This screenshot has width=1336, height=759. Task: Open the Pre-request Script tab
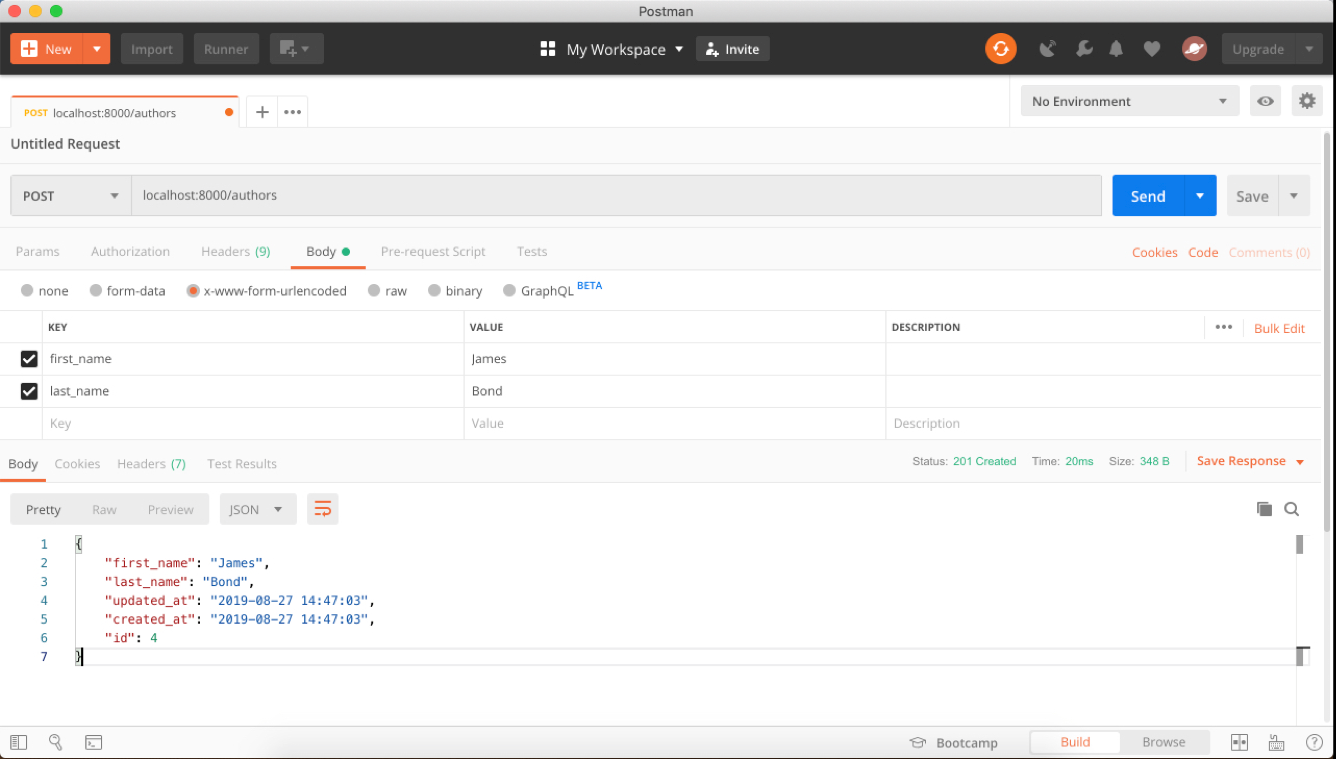point(433,251)
